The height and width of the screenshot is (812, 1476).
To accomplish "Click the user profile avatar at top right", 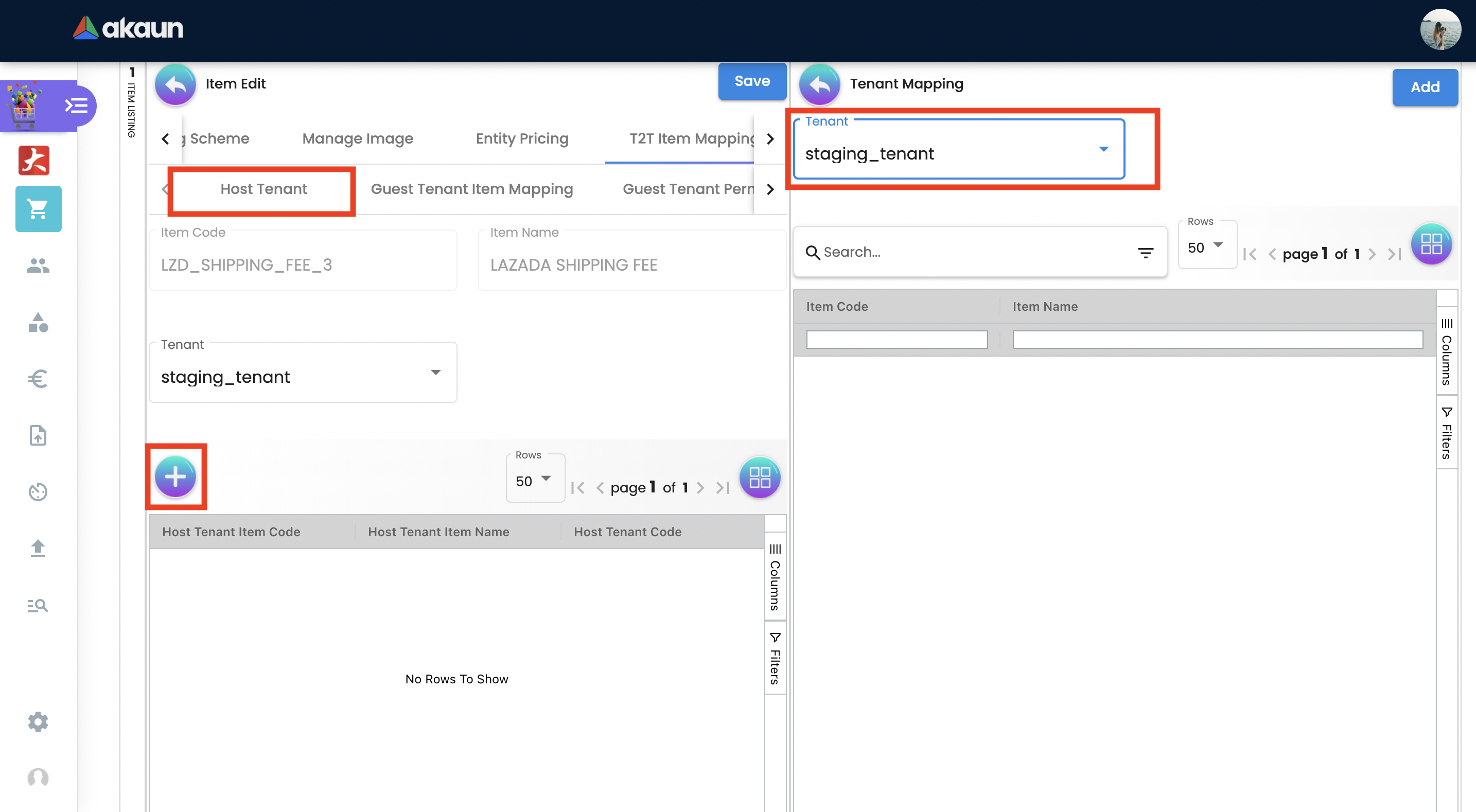I will click(x=1439, y=29).
